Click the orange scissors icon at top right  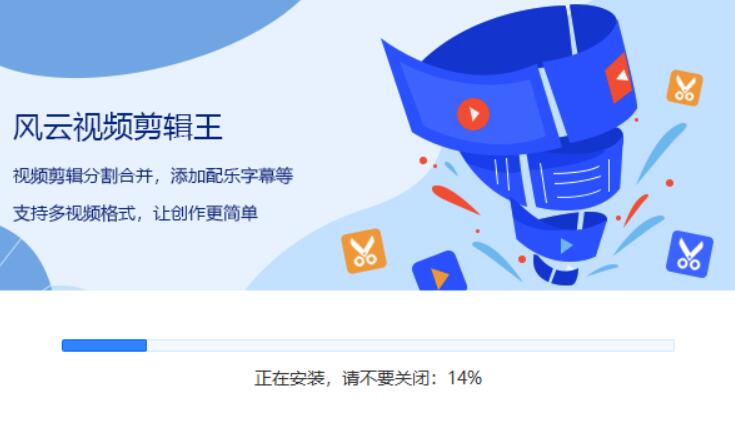pos(684,88)
